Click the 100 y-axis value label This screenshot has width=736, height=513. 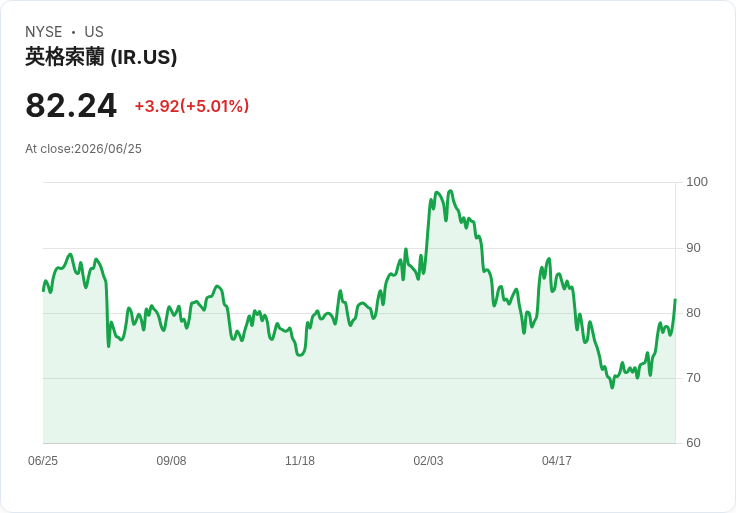[x=697, y=182]
